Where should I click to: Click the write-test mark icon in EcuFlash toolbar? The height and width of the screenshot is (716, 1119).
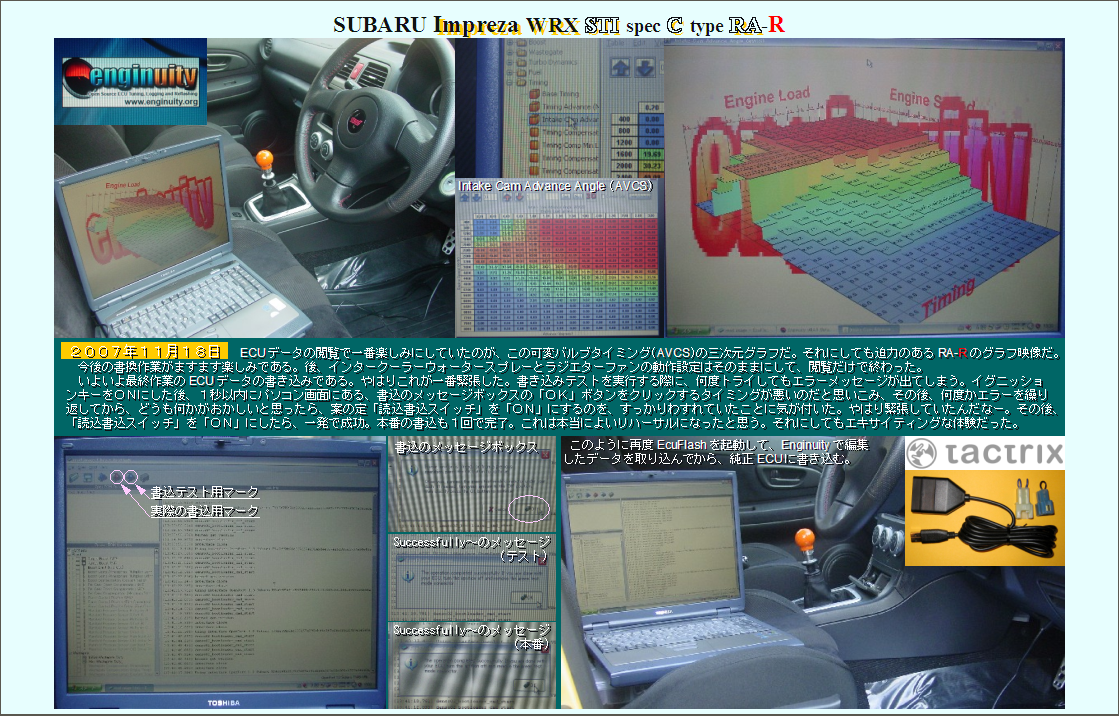[117, 477]
